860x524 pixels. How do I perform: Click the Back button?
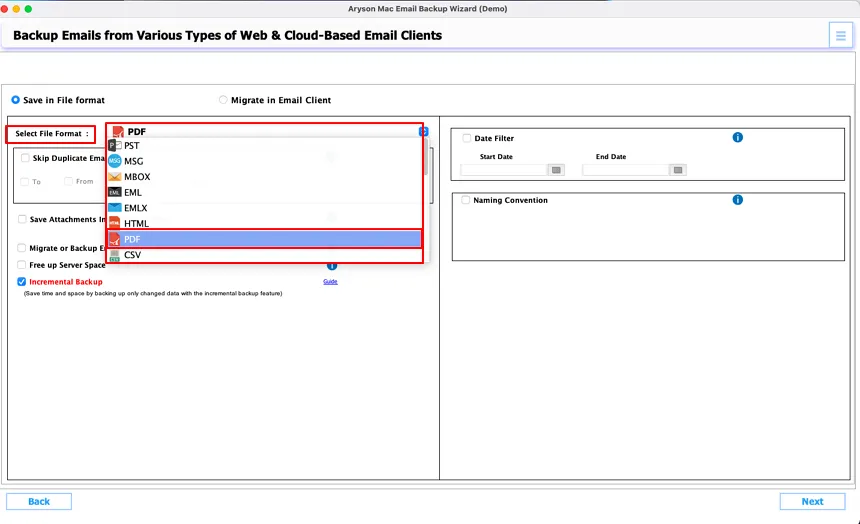tap(39, 502)
